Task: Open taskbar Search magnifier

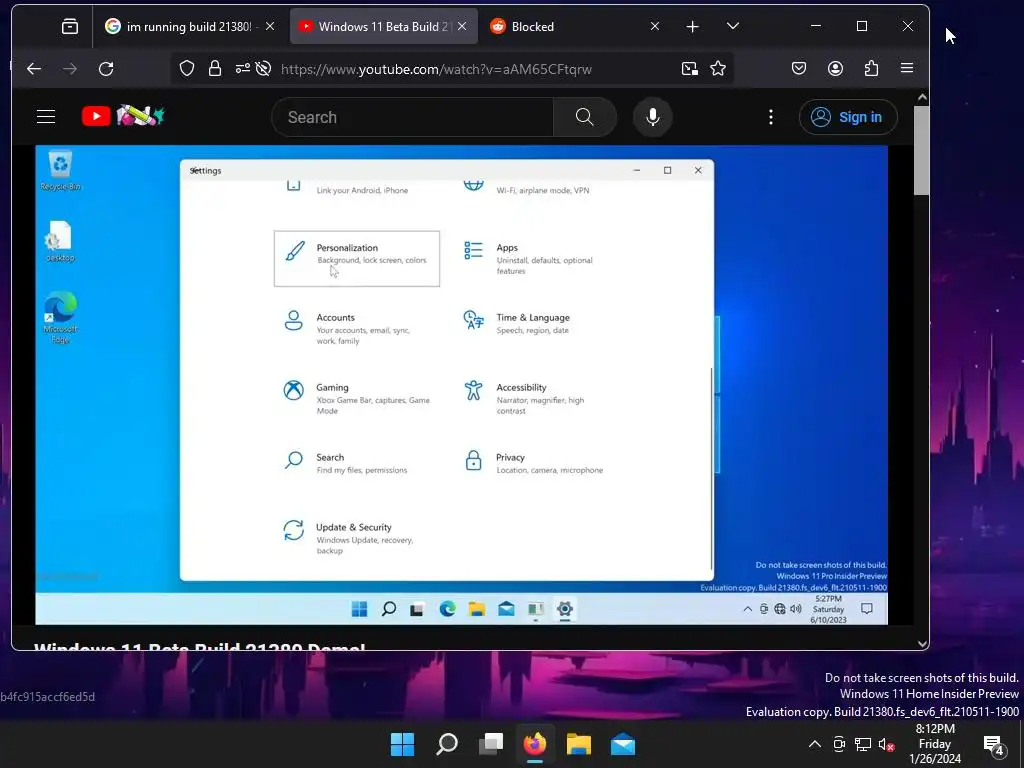Action: click(447, 744)
